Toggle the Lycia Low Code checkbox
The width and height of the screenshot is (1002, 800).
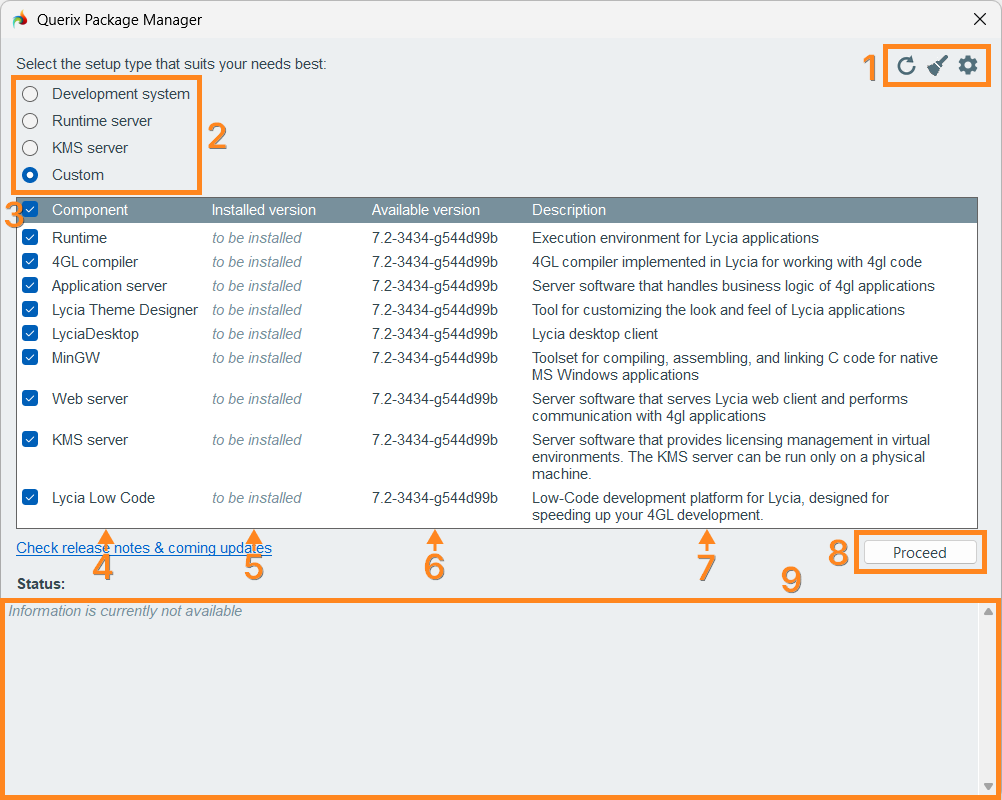(x=31, y=498)
